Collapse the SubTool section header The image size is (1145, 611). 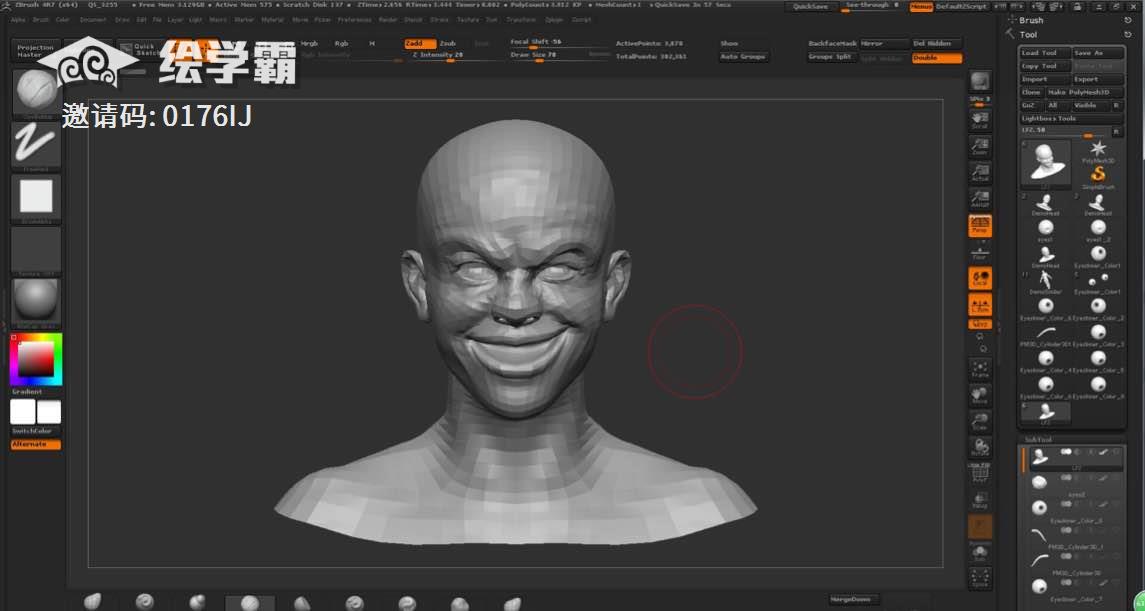(1038, 439)
